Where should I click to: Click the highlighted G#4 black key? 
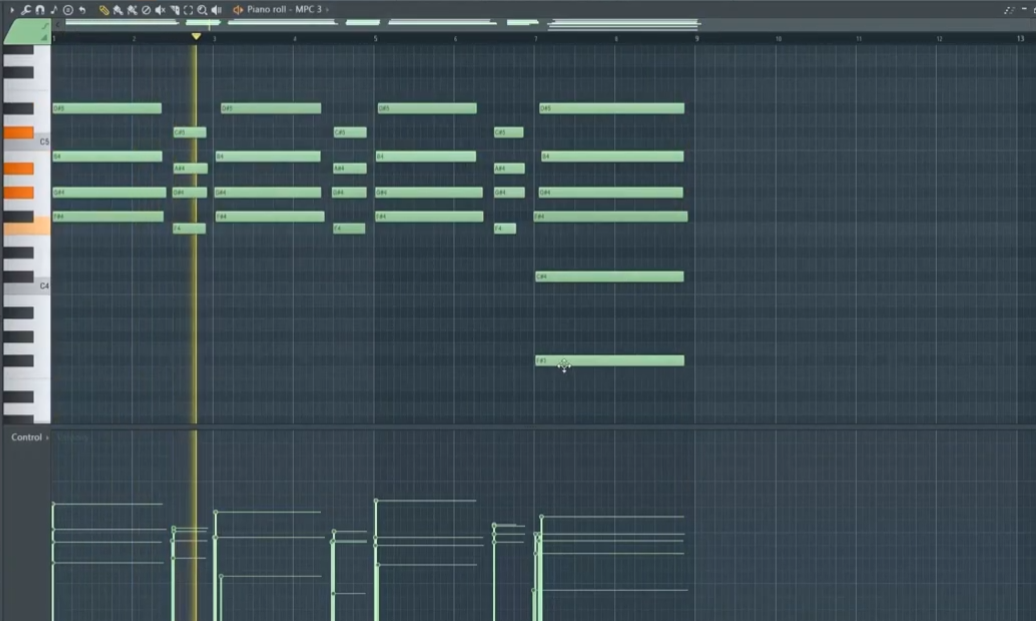pos(18,192)
